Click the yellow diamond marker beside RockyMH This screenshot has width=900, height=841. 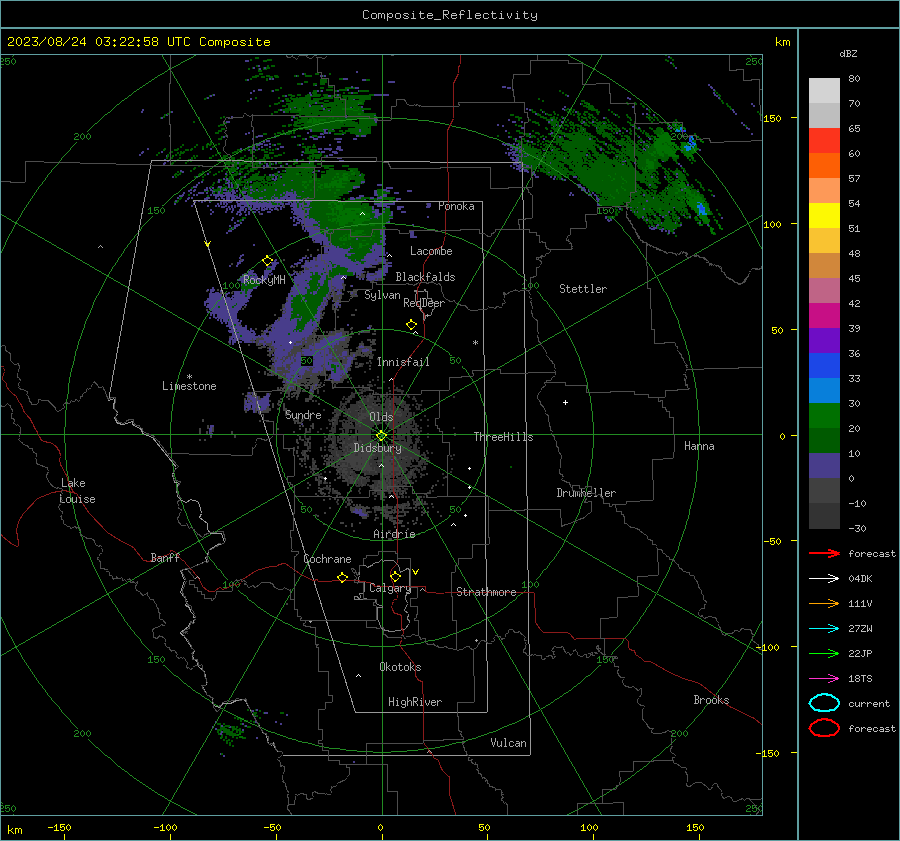267,261
